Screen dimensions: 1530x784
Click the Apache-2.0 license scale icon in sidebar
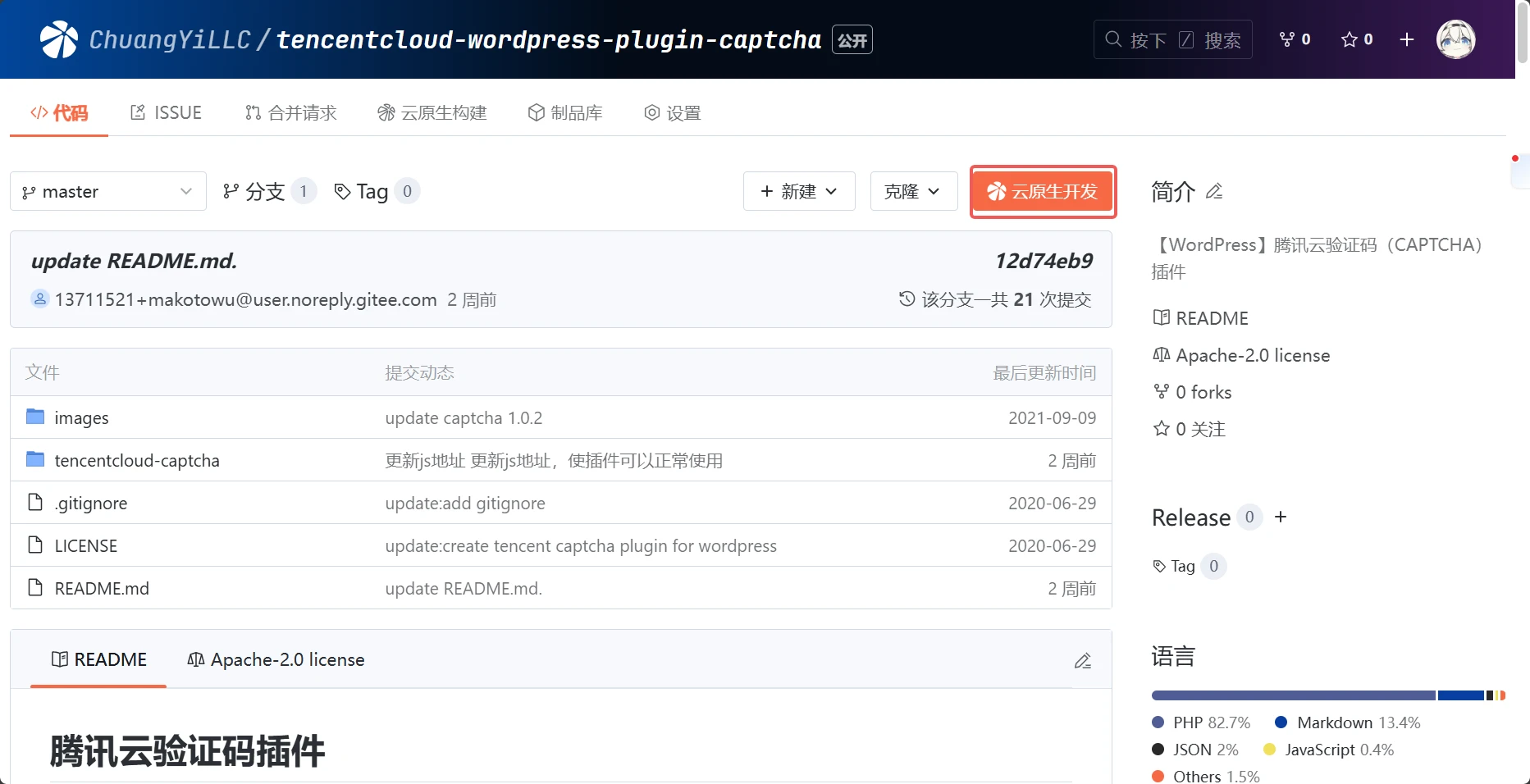coord(1161,355)
